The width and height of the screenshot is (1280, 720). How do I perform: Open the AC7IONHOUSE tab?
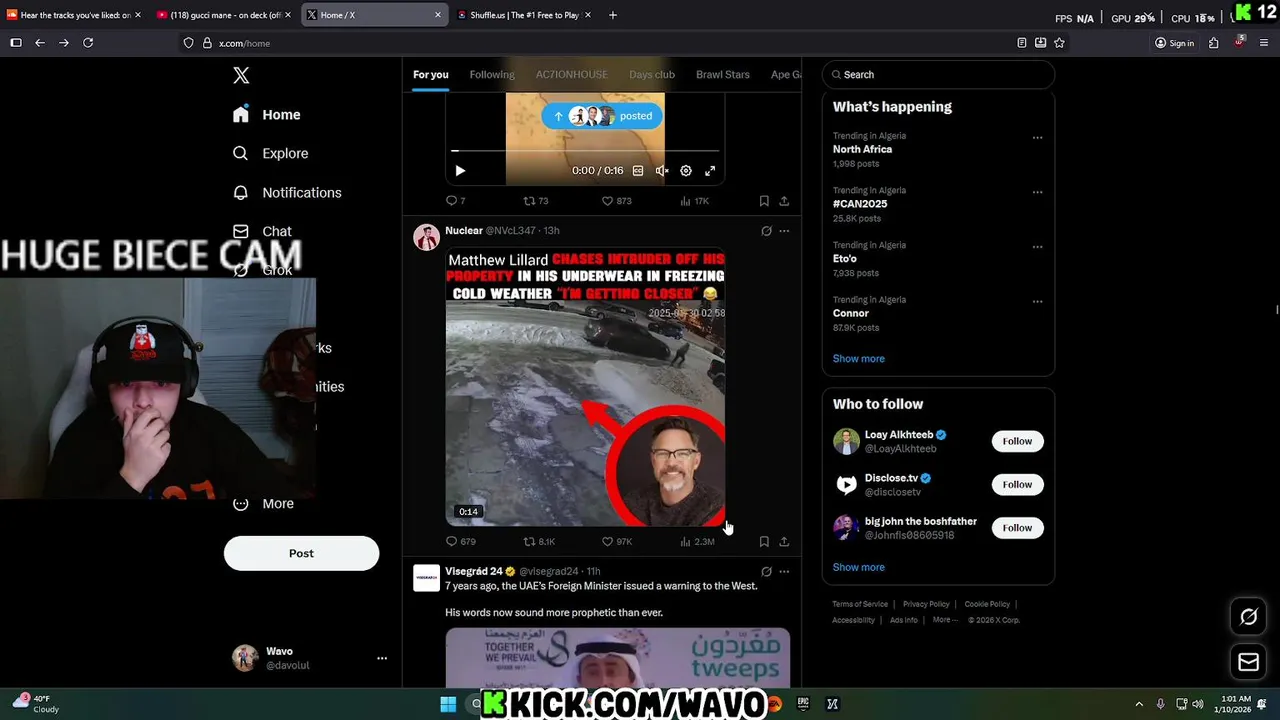[x=571, y=75]
